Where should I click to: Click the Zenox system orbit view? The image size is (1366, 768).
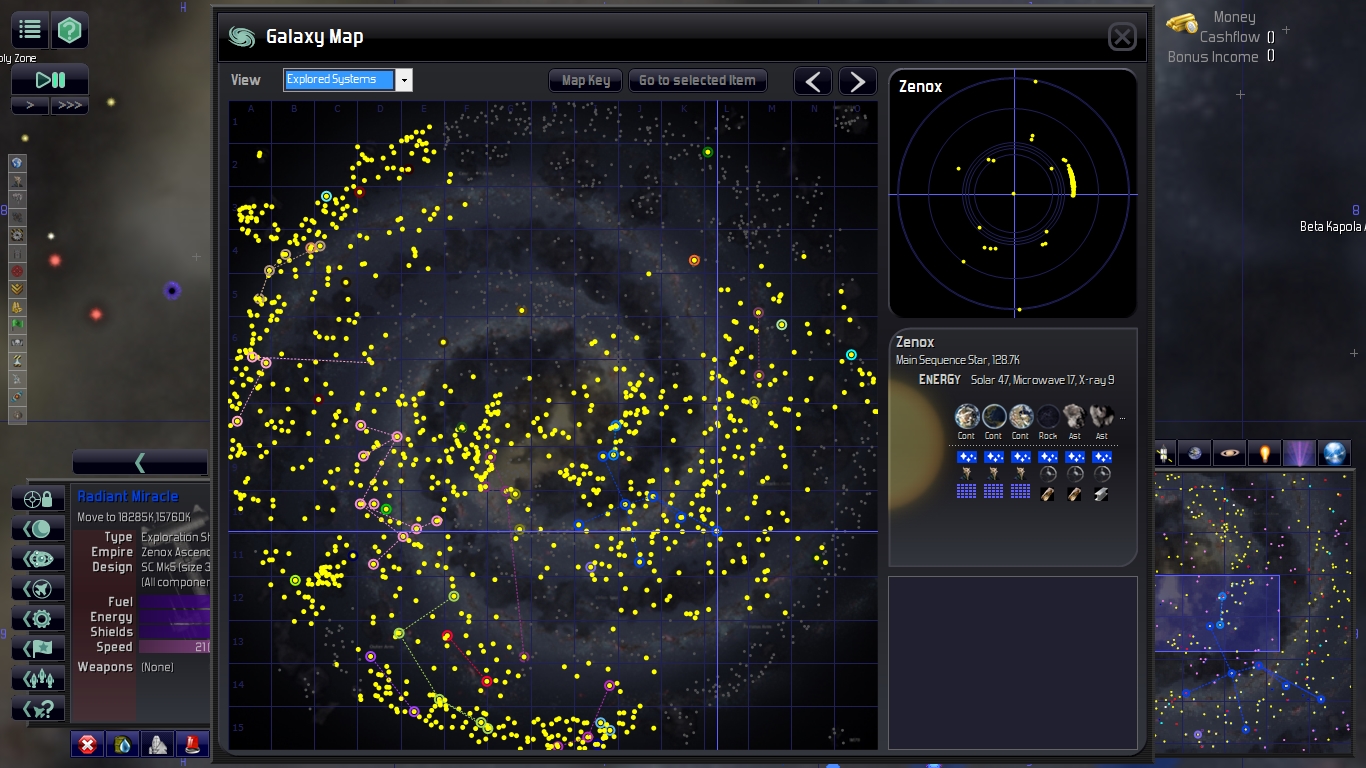coord(1013,193)
